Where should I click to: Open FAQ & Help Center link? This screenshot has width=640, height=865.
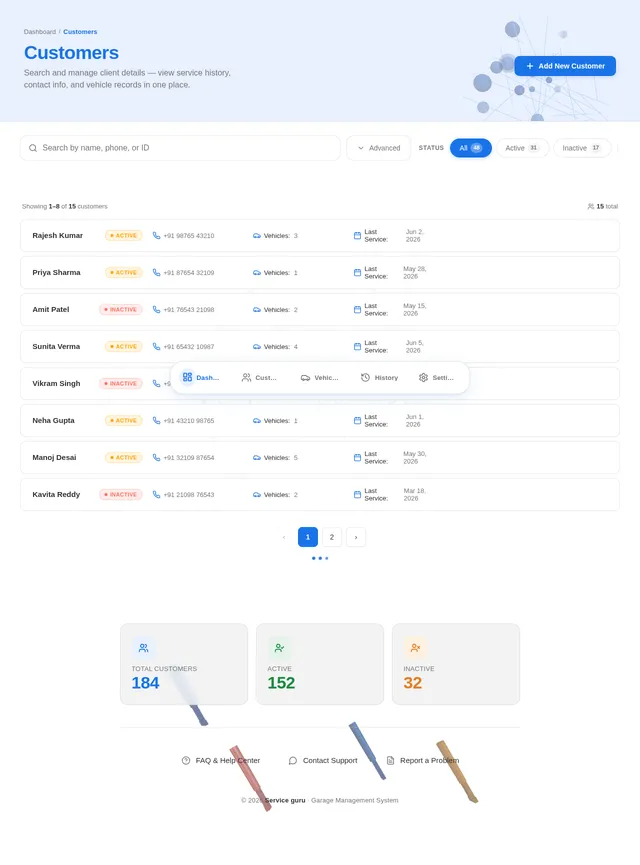pyautogui.click(x=221, y=760)
